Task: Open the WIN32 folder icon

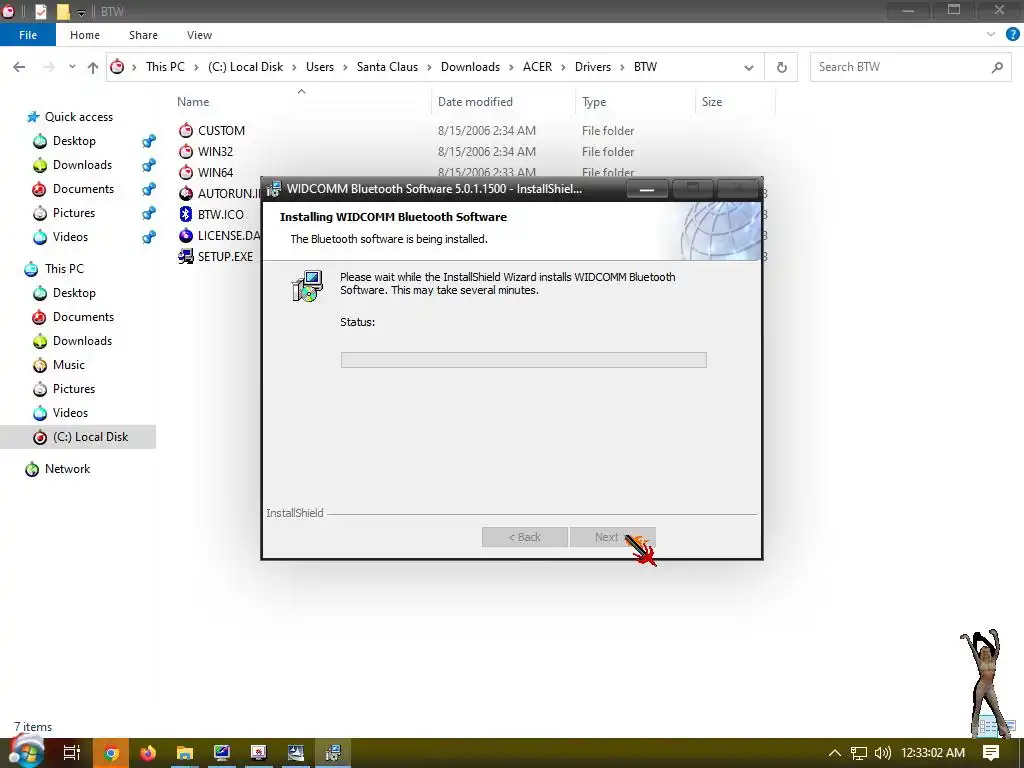Action: (186, 152)
